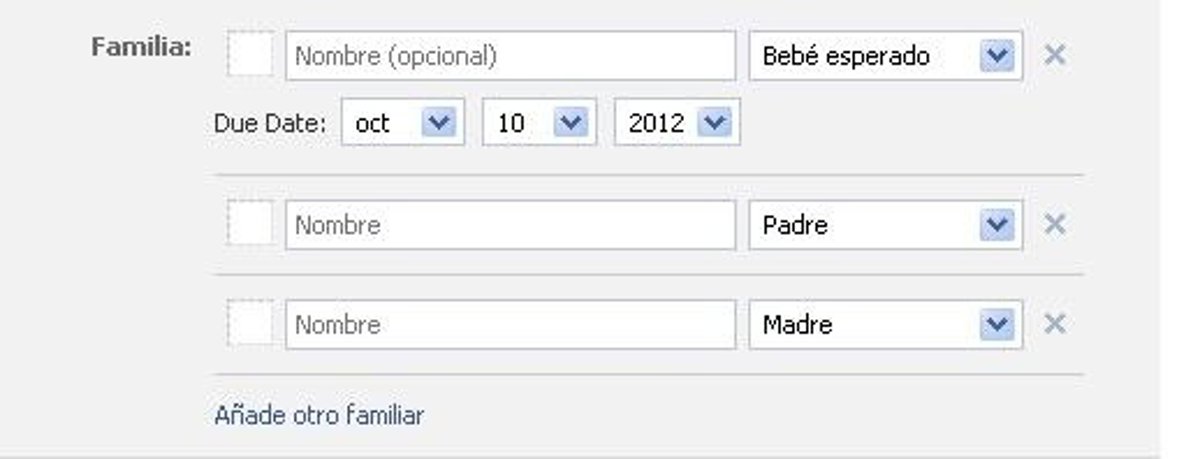
Task: Click the arrow button on Madre dropdown
Action: click(x=996, y=325)
